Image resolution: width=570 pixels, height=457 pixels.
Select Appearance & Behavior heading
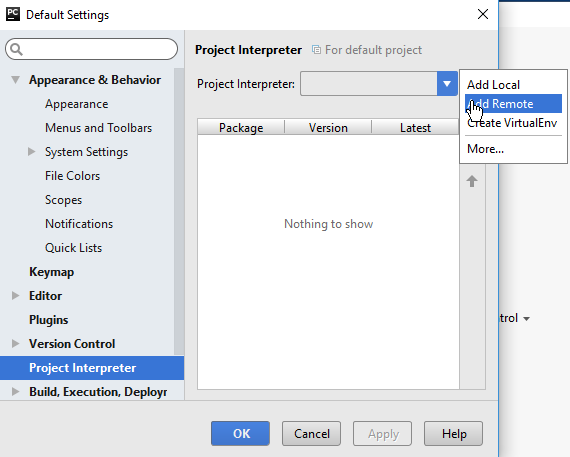[x=95, y=80]
